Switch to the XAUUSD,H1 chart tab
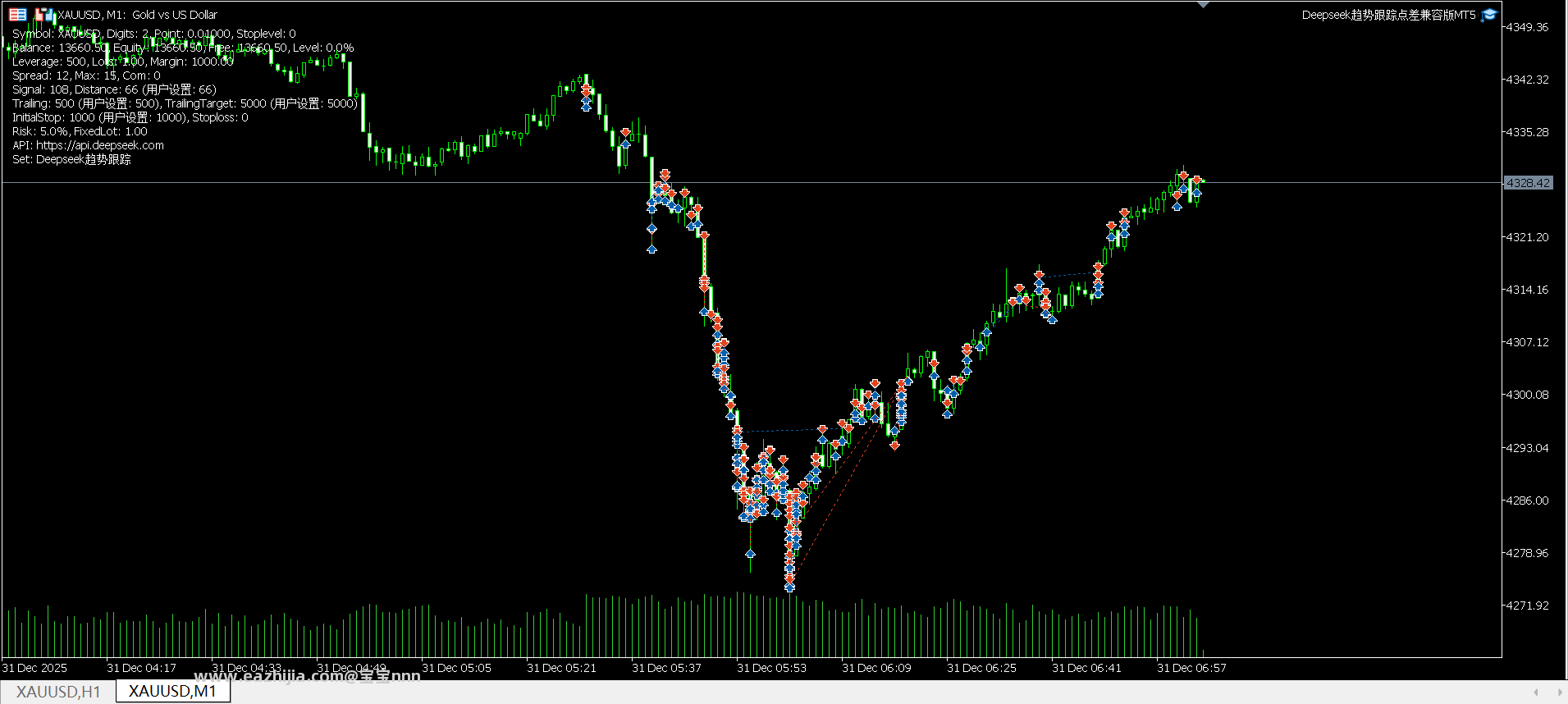Screen dimensions: 1568x704 point(58,692)
